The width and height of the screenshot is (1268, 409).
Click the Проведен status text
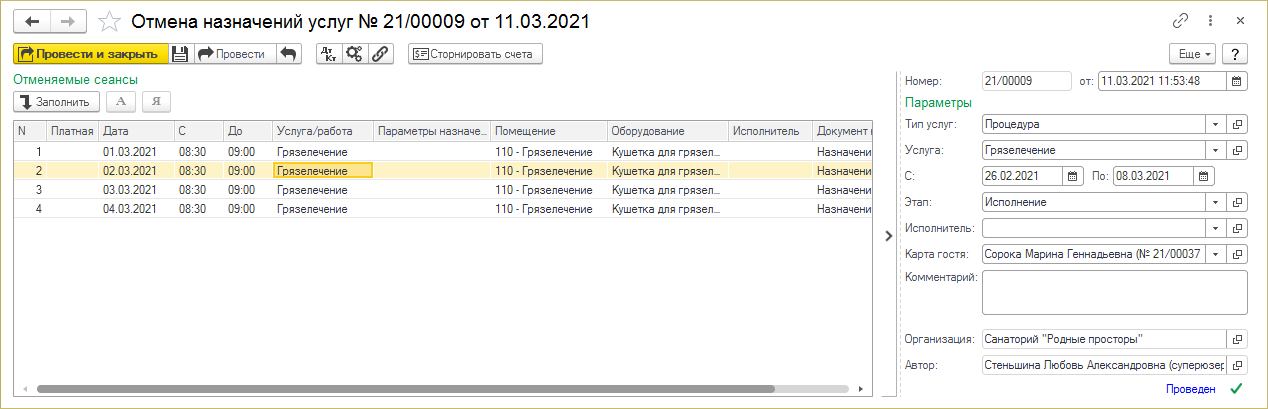[1190, 389]
